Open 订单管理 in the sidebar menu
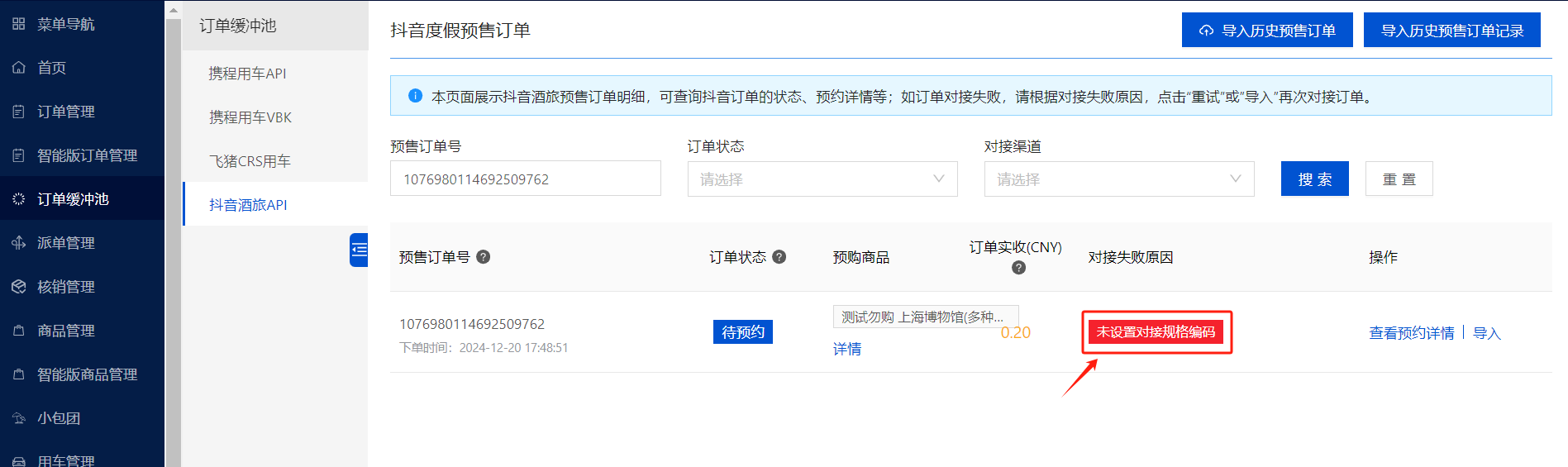Screen dimensions: 1568x467 pyautogui.click(x=66, y=112)
